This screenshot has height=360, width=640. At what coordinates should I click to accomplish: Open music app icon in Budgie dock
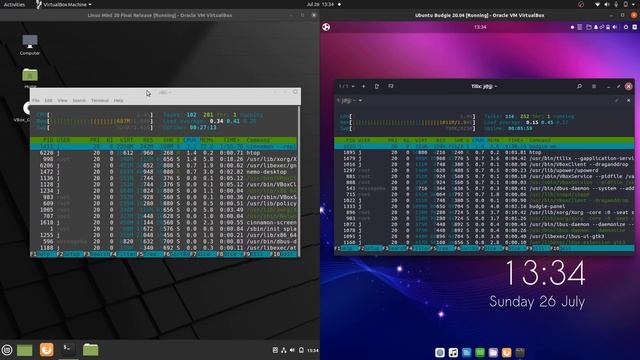pyautogui.click(x=453, y=352)
